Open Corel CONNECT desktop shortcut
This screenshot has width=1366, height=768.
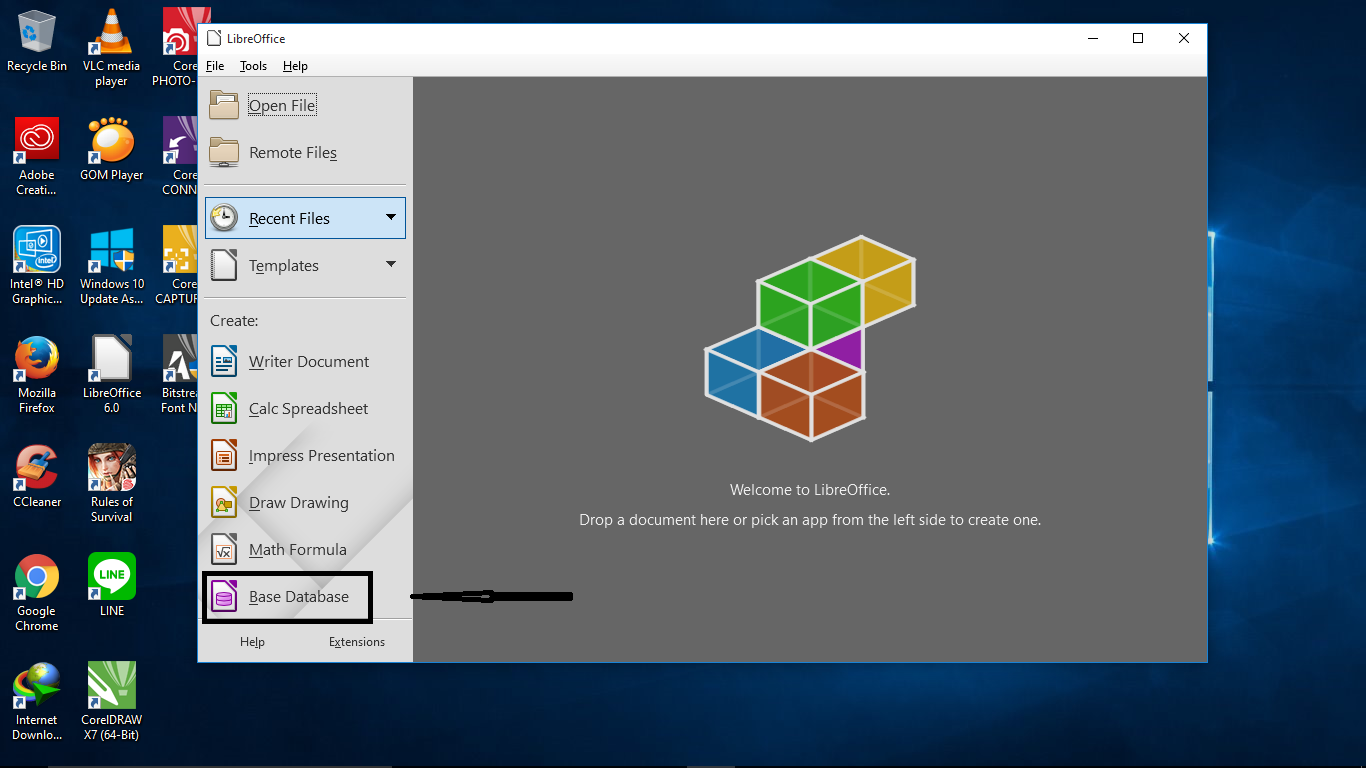(179, 156)
